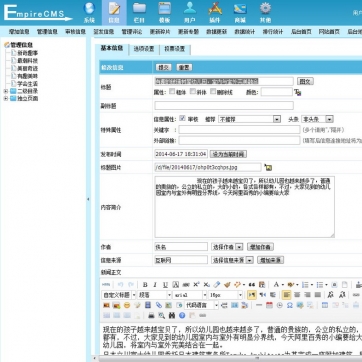Viewport: 362px width, 362px height.
Task: Open the 系统 (System) top navigation icon
Action: point(89,12)
